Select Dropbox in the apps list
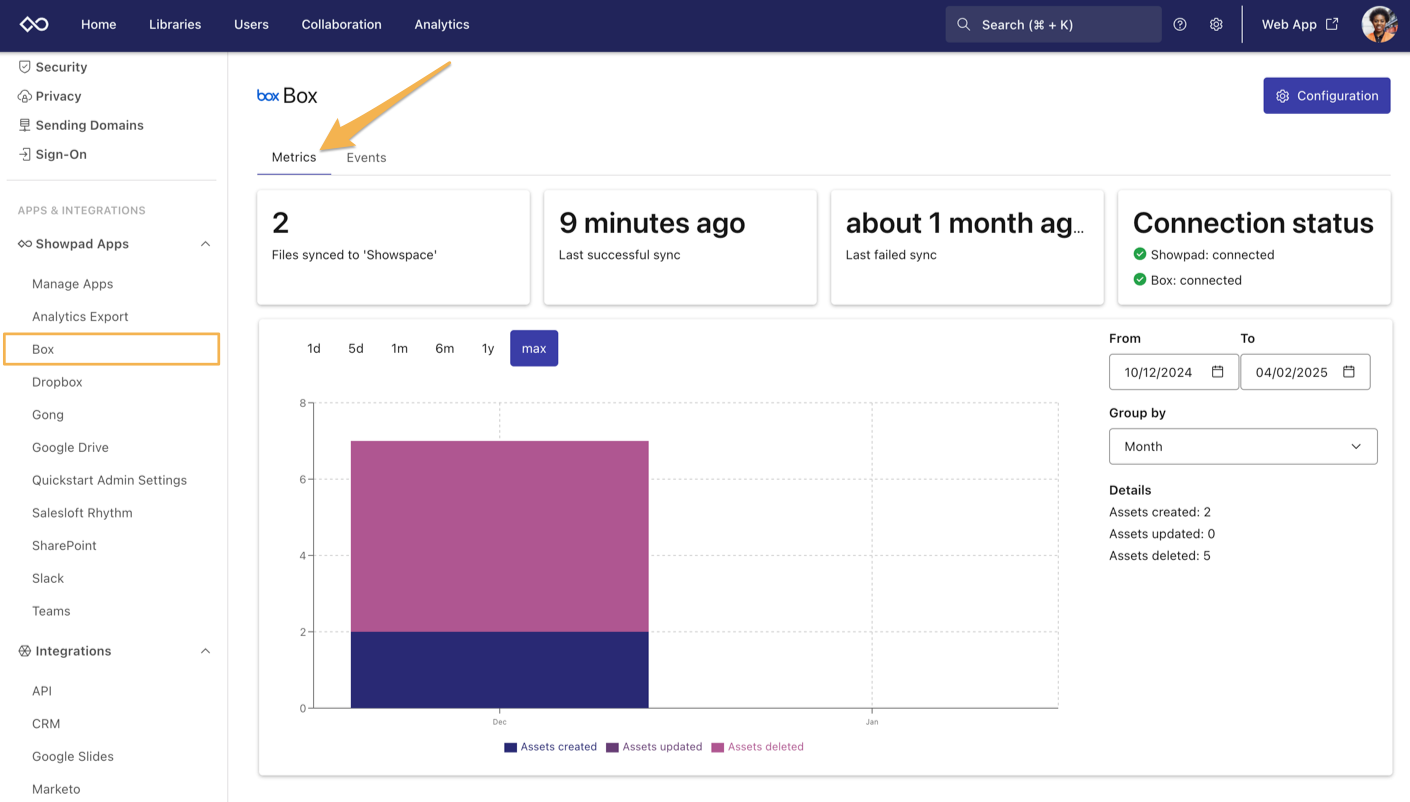Screen dimensions: 1410x802 [x=57, y=381]
